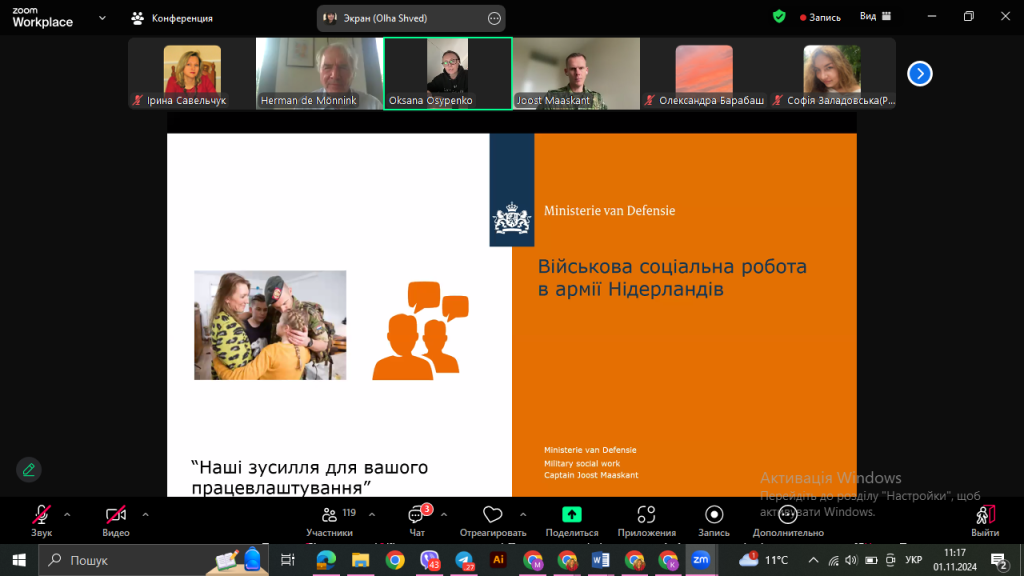The image size is (1024, 576).
Task: Open the Чат chat panel
Action: [x=417, y=518]
